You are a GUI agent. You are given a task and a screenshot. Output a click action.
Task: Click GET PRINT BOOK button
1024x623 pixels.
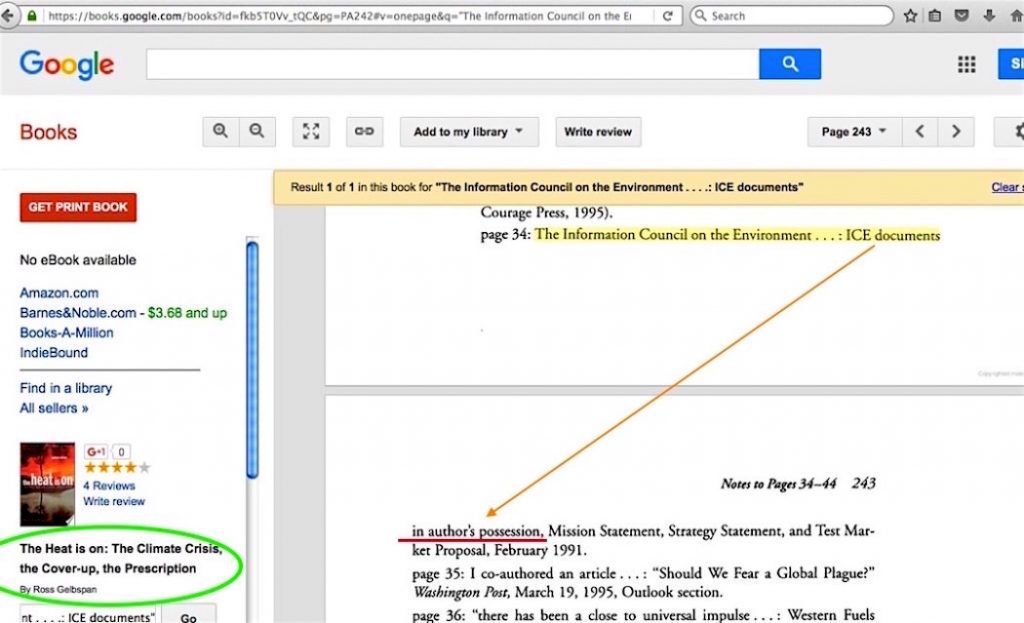tap(78, 207)
